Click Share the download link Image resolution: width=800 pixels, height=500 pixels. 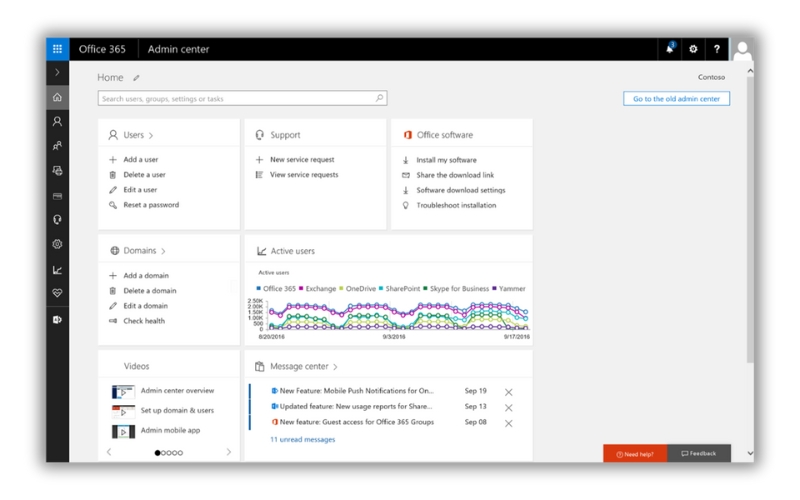point(455,175)
